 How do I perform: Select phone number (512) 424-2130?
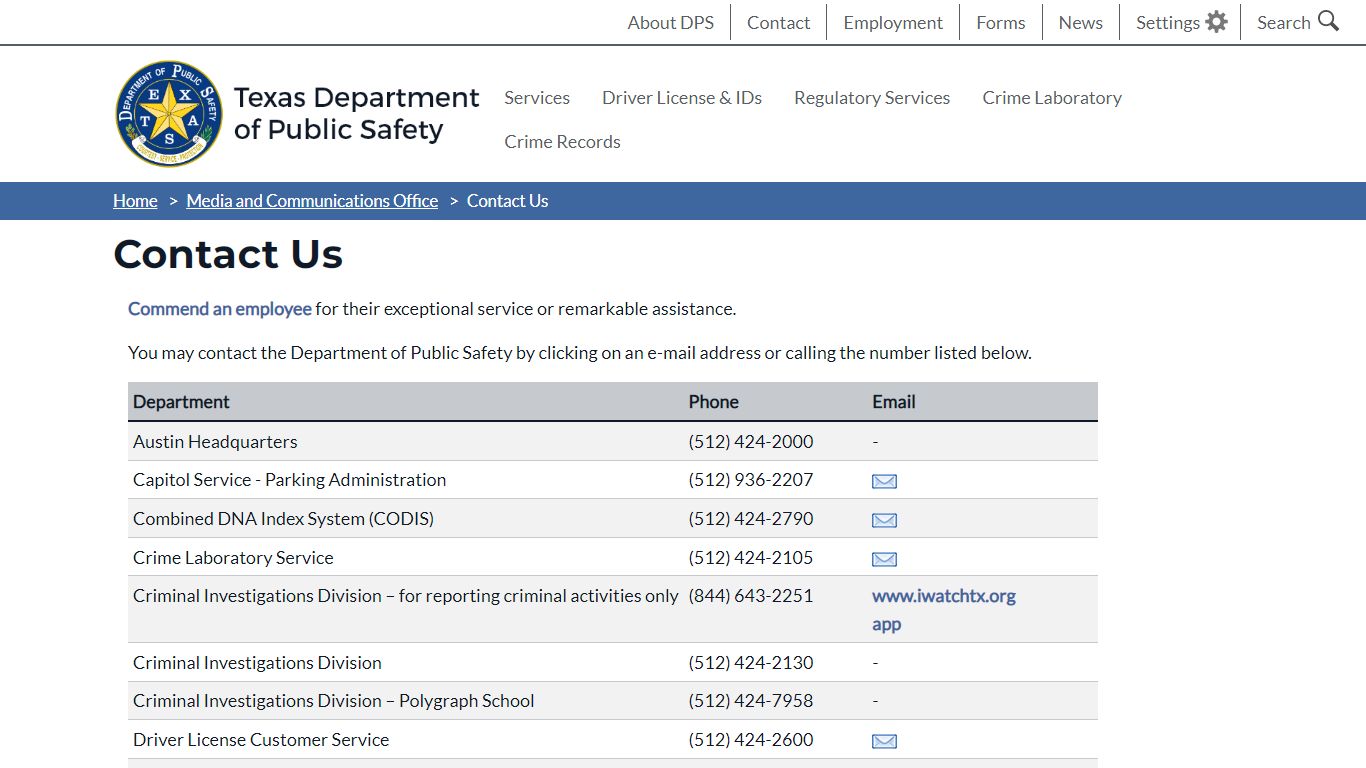751,663
